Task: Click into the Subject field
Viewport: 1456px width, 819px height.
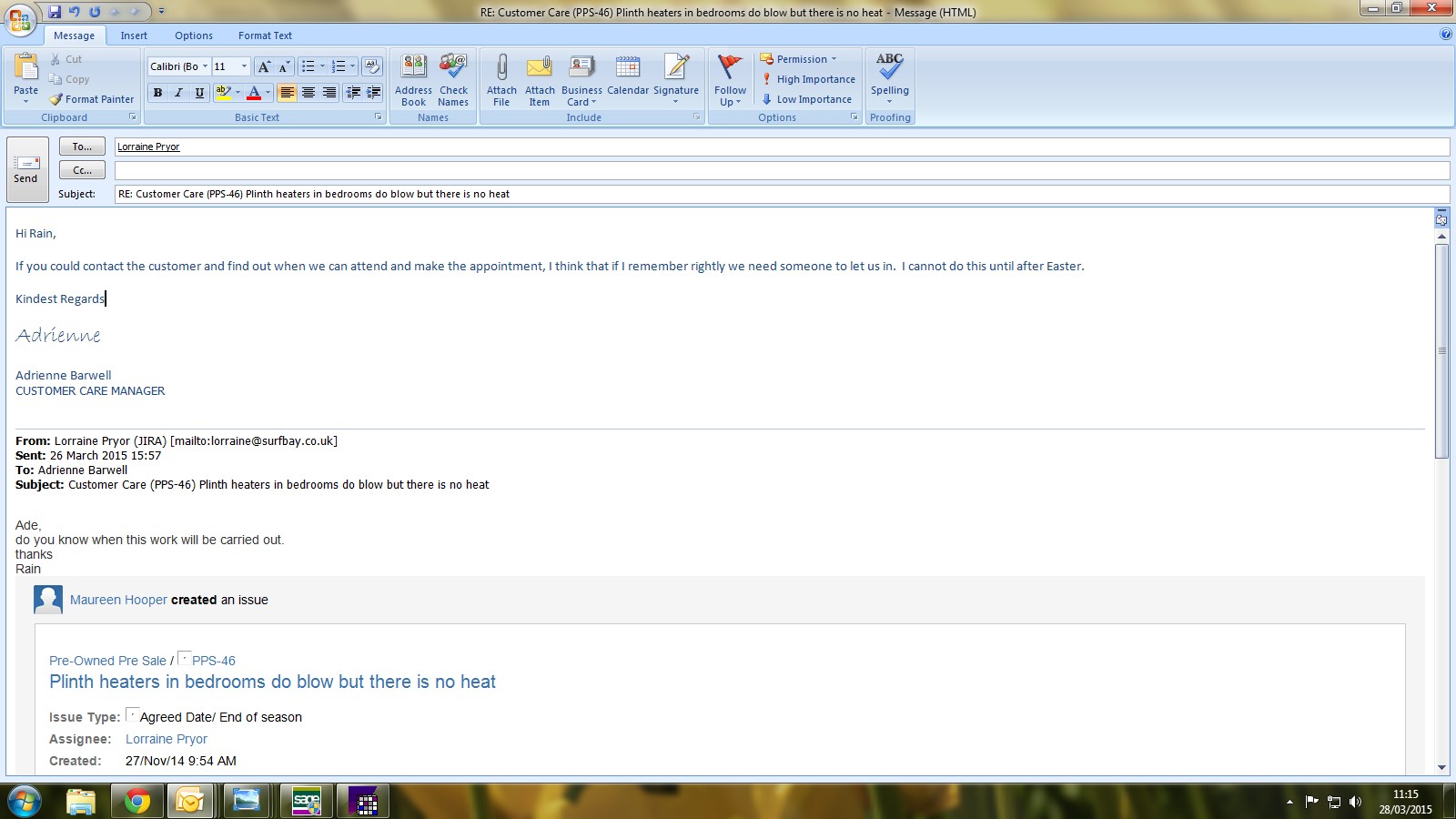Action: click(782, 194)
